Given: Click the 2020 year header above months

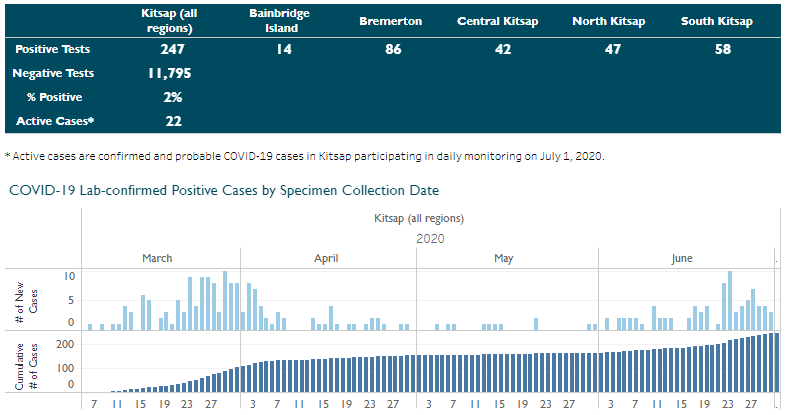Looking at the screenshot, I should coord(429,239).
